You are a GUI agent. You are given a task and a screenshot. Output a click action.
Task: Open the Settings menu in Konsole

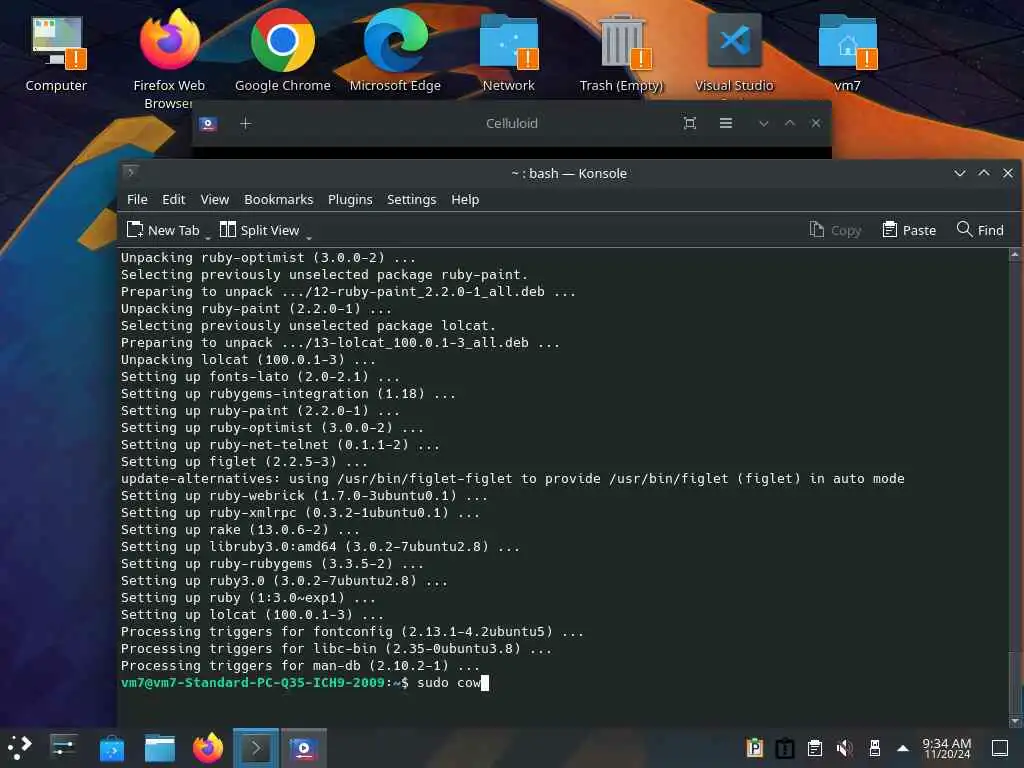[411, 199]
